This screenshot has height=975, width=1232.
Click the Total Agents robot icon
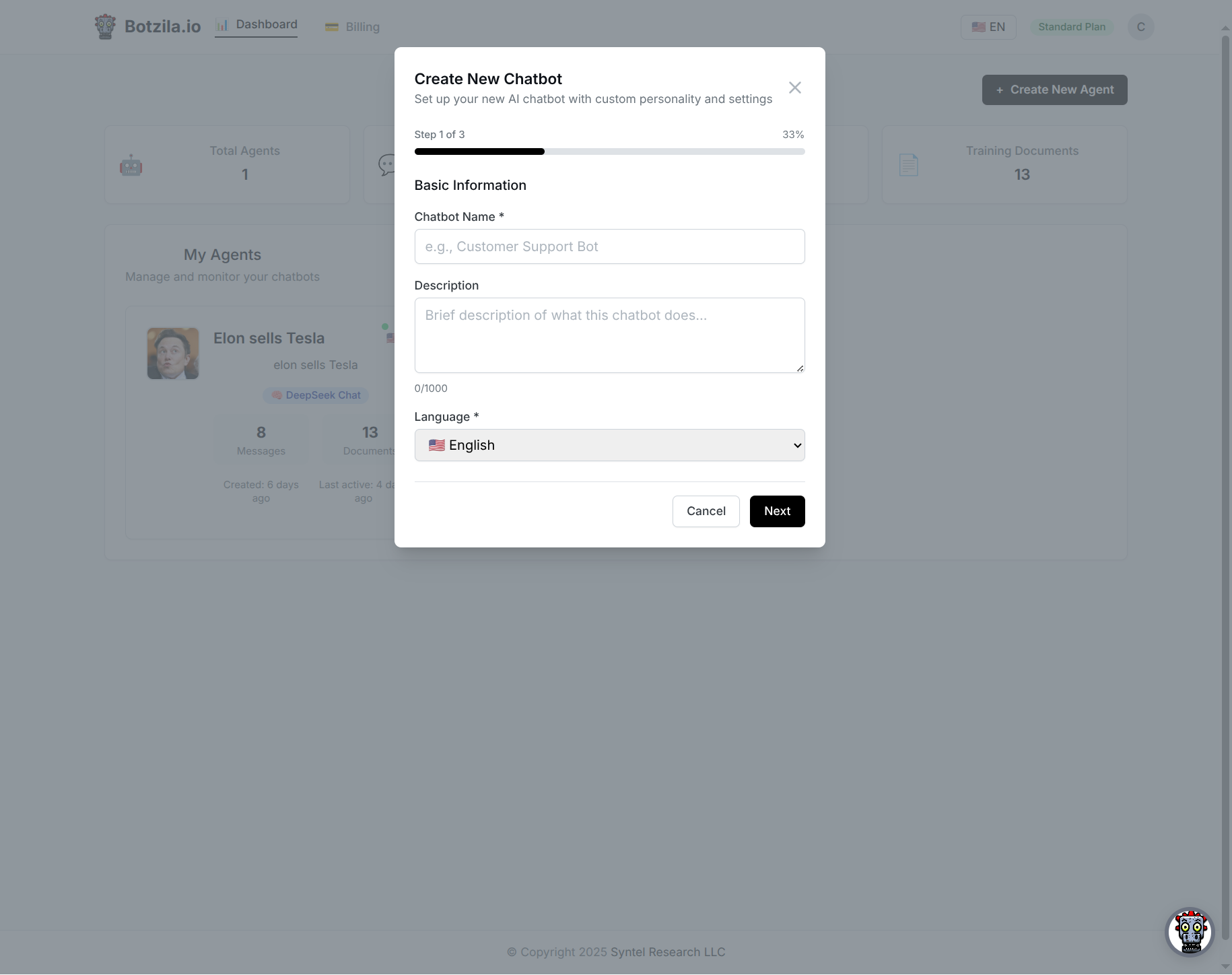[131, 165]
